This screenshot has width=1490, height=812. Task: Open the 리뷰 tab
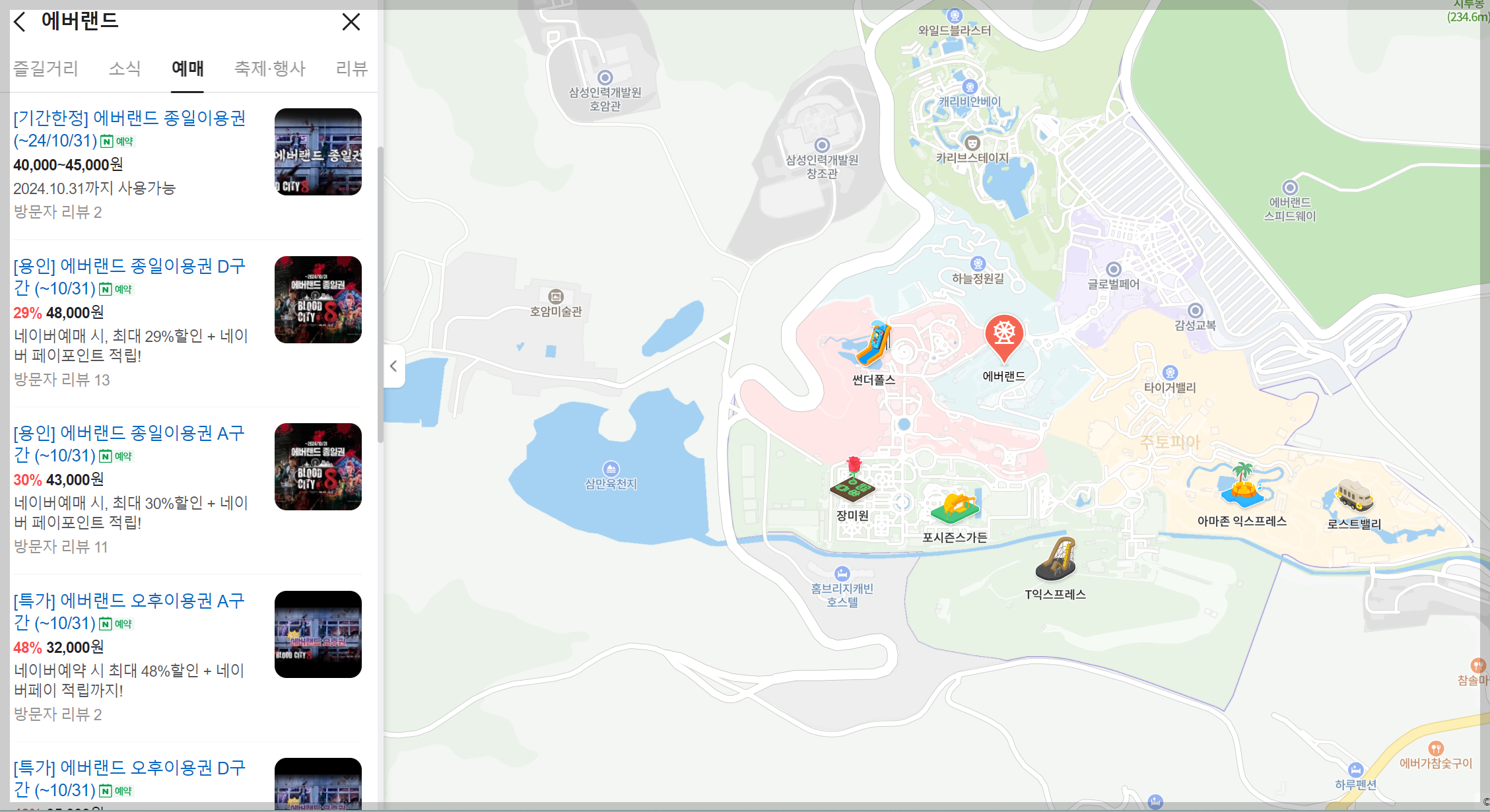pos(351,68)
